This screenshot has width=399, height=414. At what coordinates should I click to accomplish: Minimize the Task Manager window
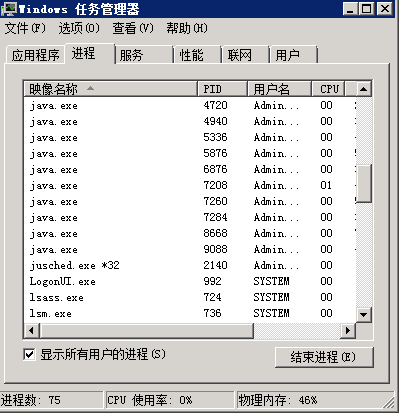click(x=350, y=9)
